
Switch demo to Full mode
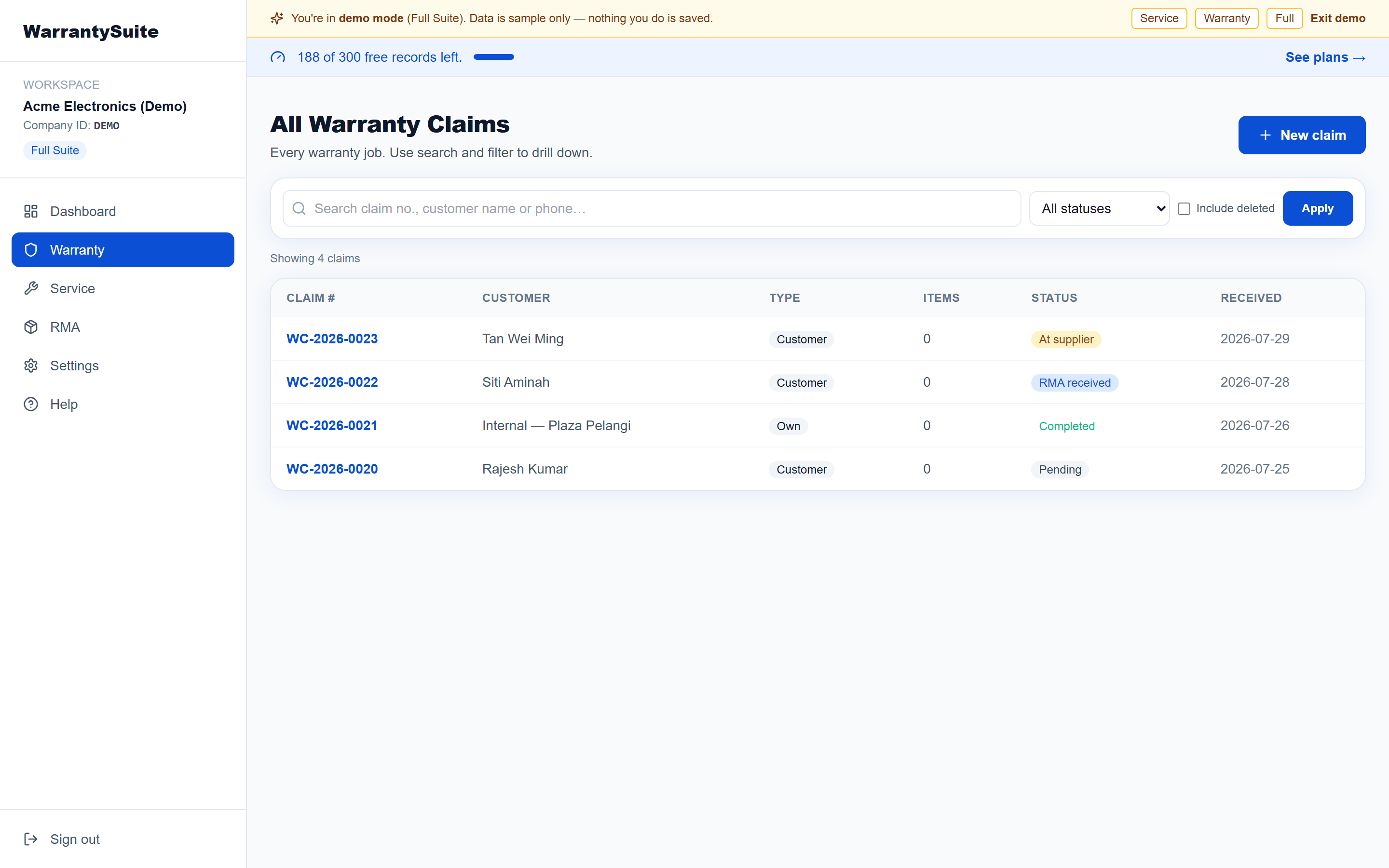coord(1284,18)
